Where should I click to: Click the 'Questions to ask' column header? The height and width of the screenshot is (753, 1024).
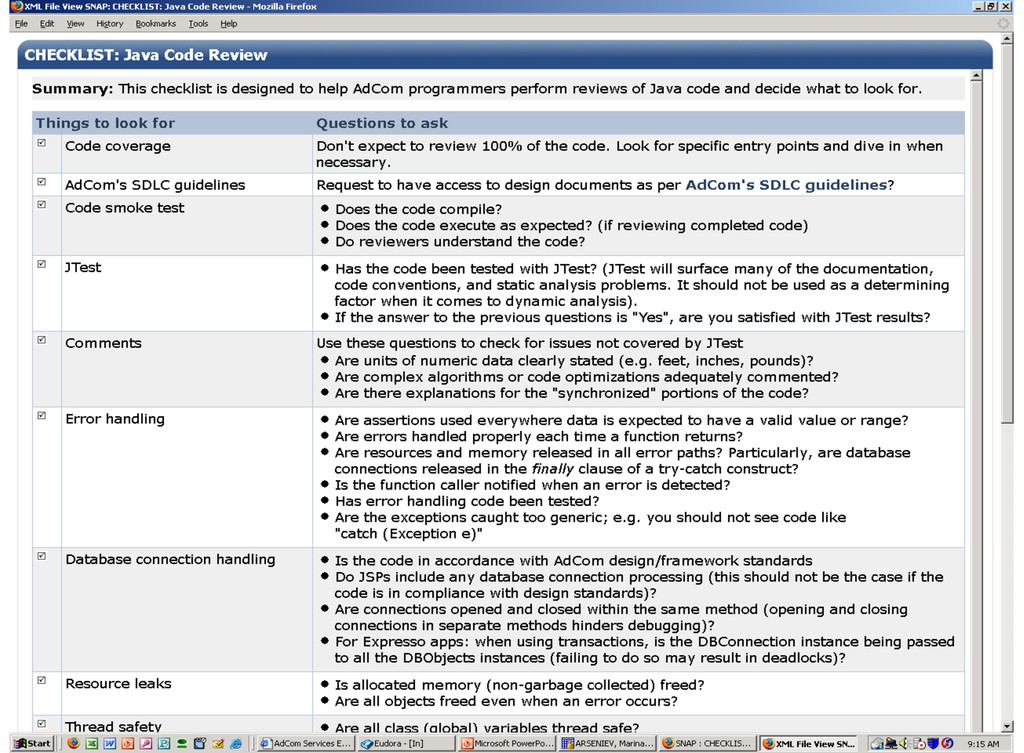tap(382, 123)
